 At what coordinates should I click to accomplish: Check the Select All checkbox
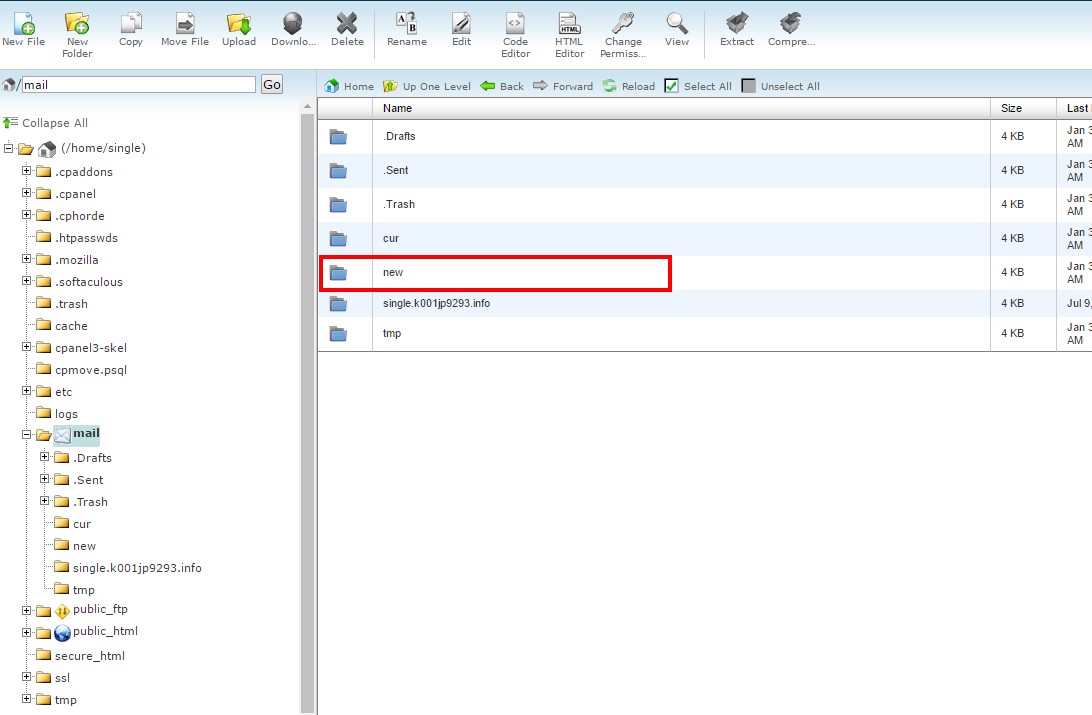(x=672, y=86)
